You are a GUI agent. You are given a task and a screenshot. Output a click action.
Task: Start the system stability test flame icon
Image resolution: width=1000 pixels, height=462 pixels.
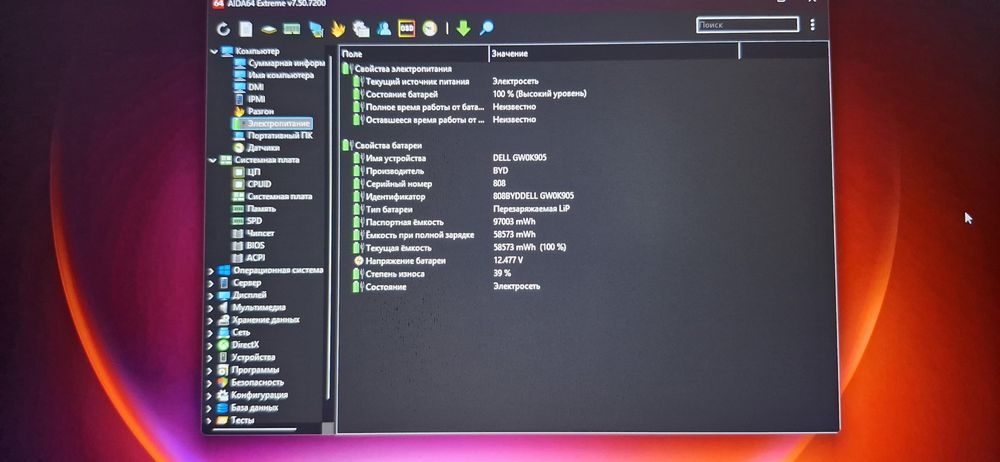338,29
